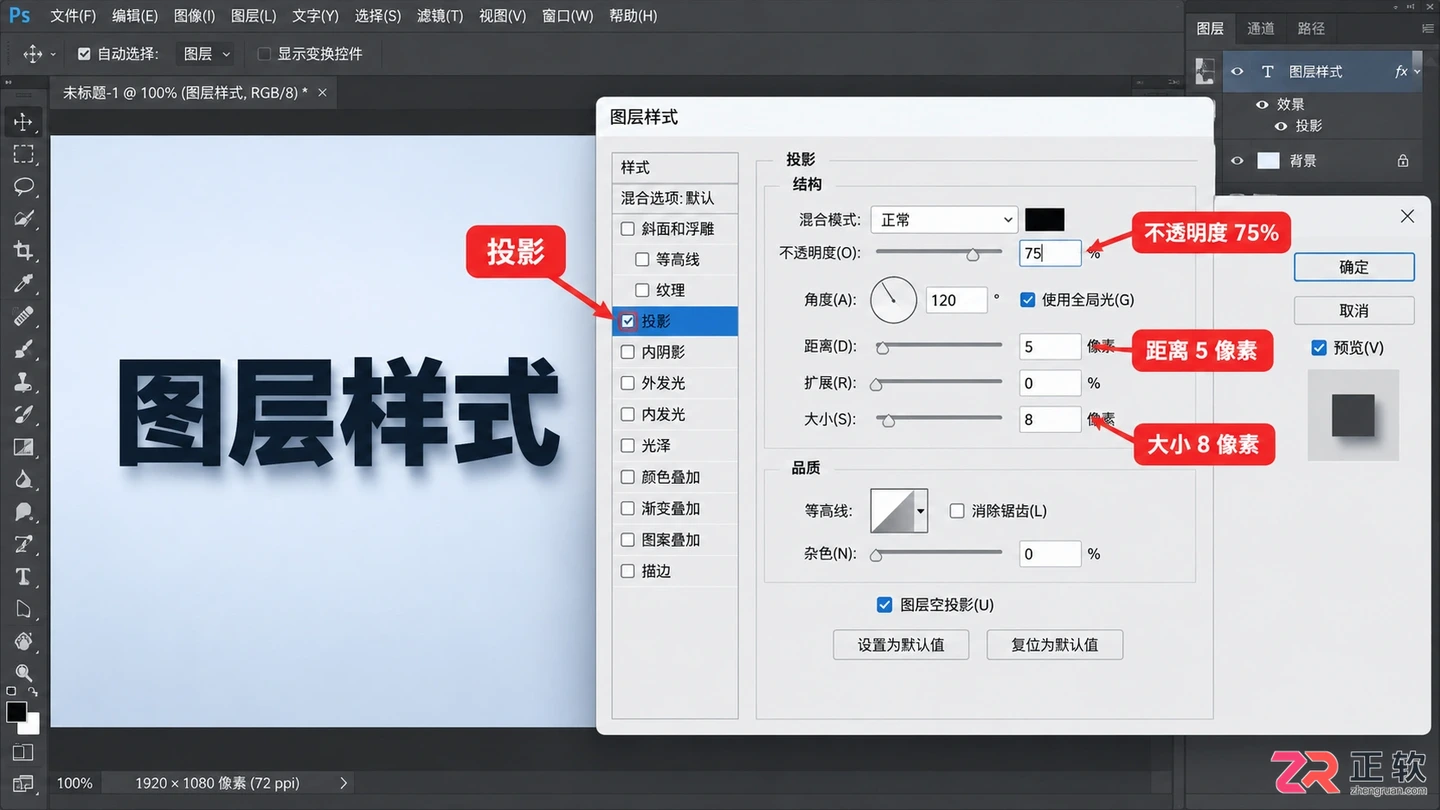Click the 确定 button

point(1354,267)
